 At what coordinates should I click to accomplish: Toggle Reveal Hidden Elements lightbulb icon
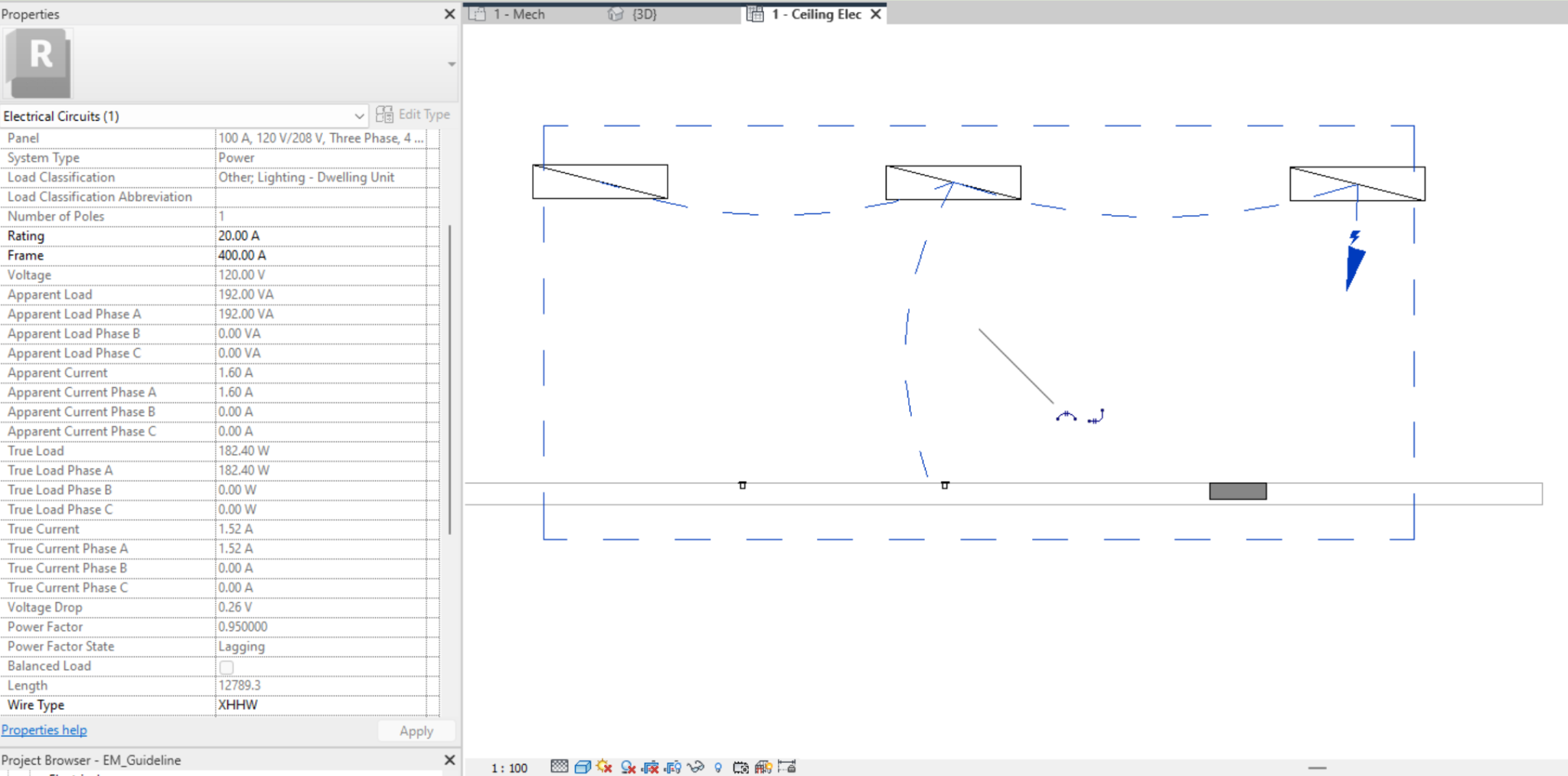pyautogui.click(x=718, y=767)
